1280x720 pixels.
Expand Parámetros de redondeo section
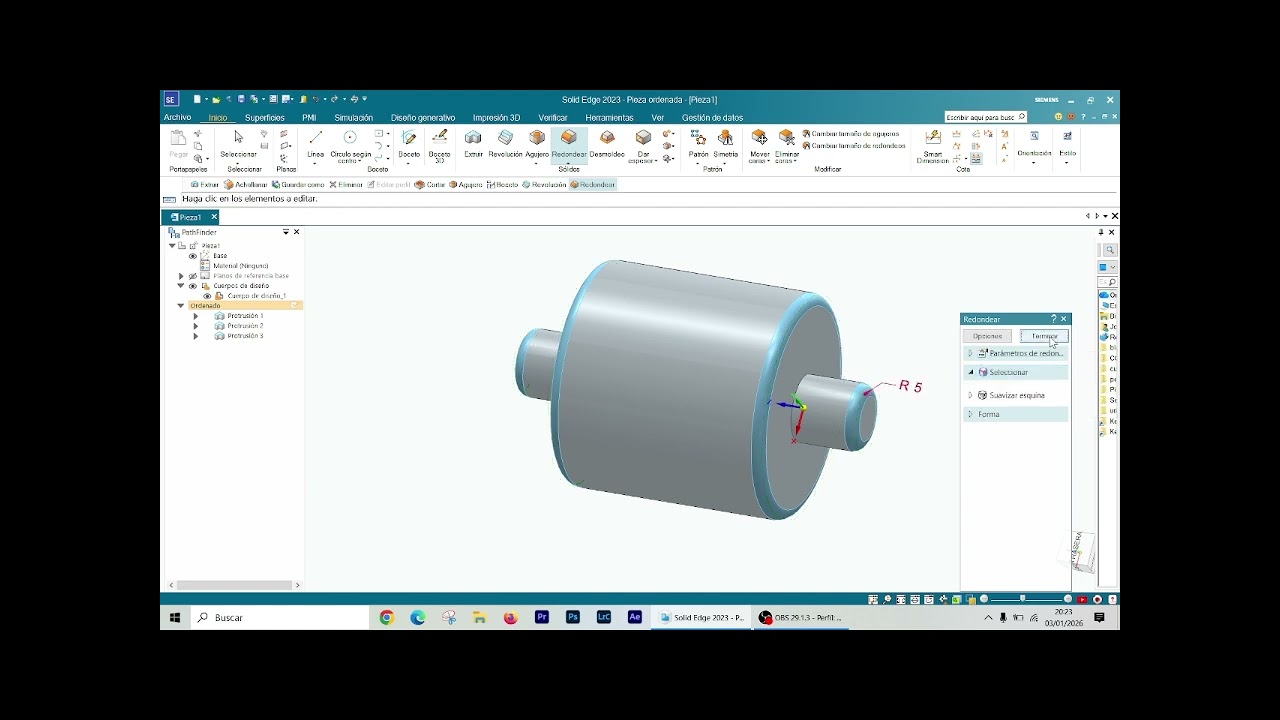[970, 353]
